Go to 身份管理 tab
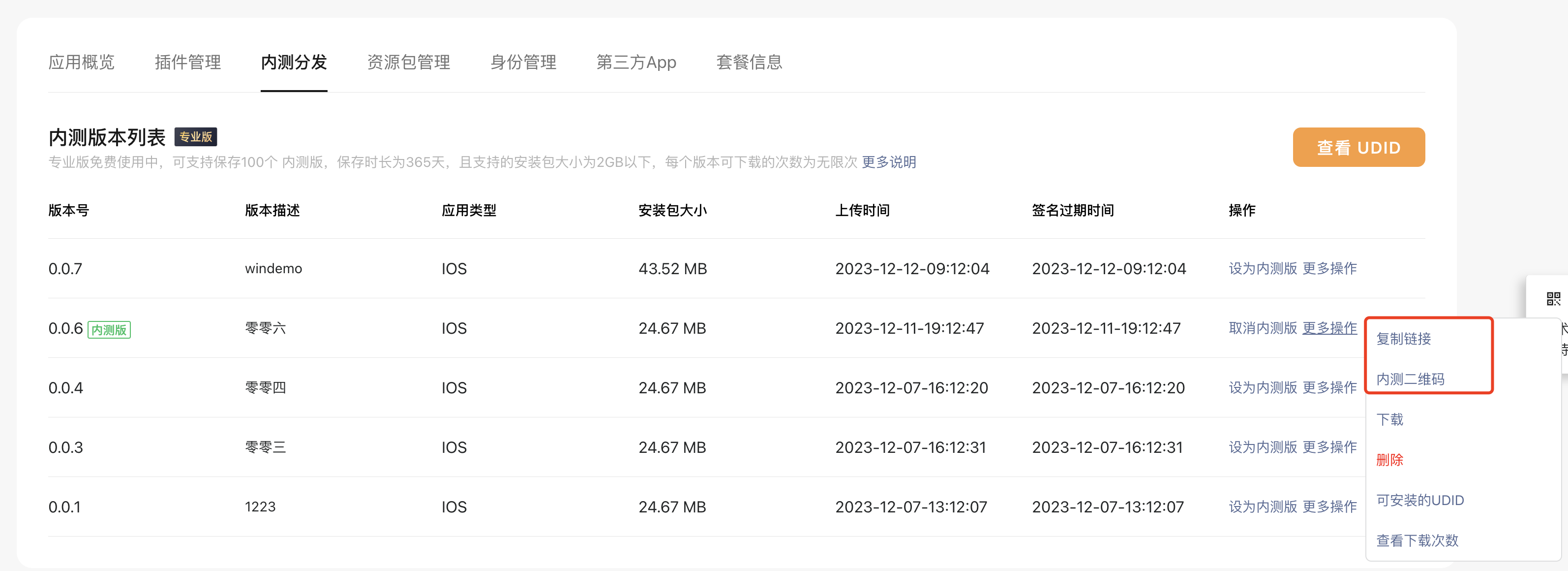 pyautogui.click(x=523, y=62)
